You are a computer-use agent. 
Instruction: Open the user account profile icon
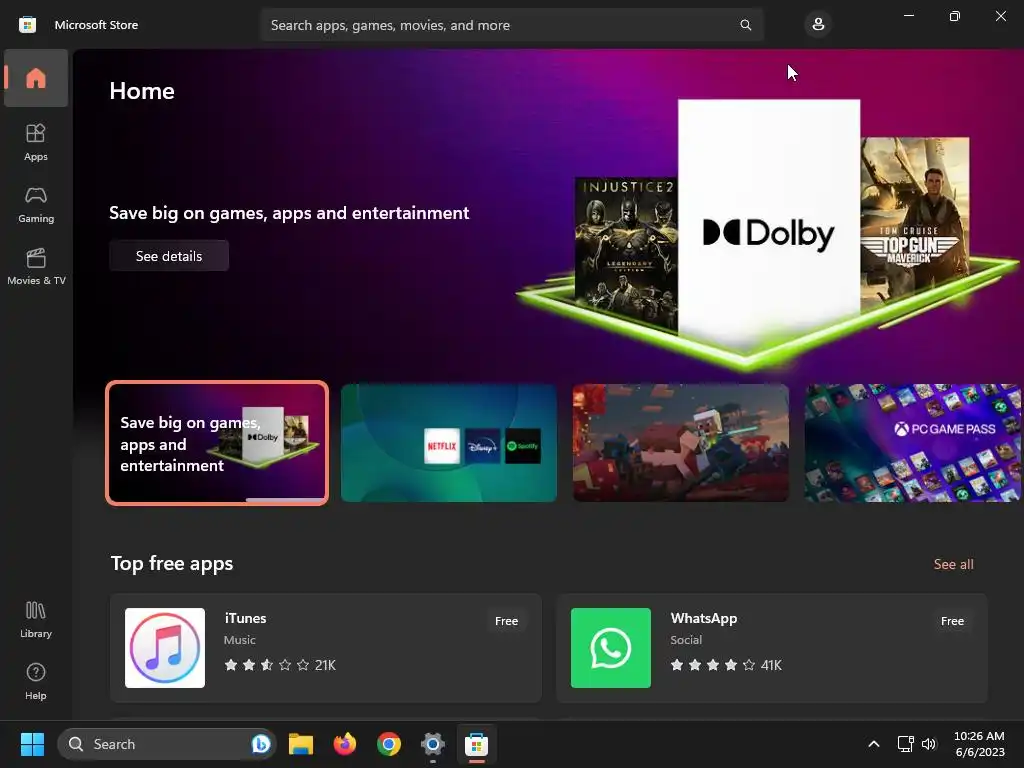[818, 25]
